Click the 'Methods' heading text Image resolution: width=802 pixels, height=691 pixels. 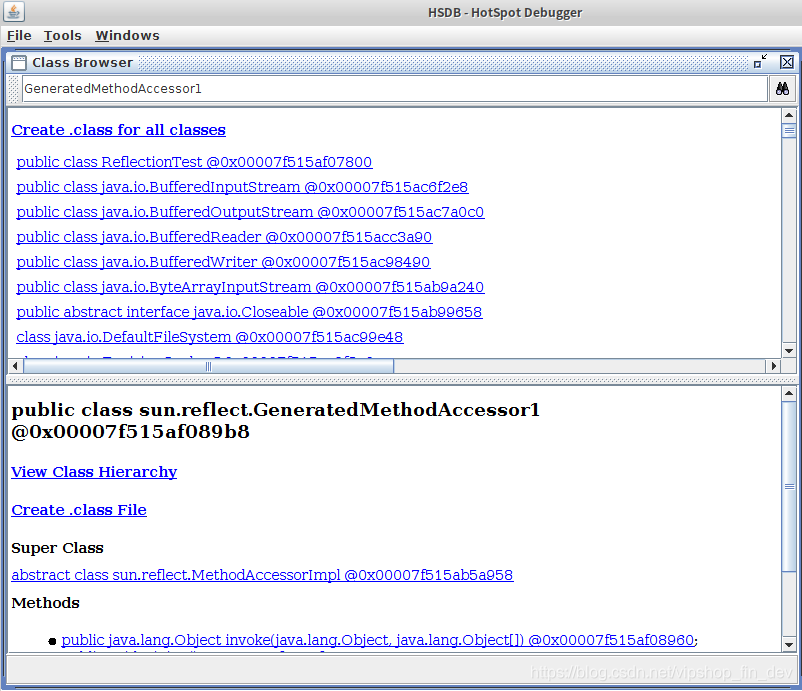pyautogui.click(x=46, y=603)
